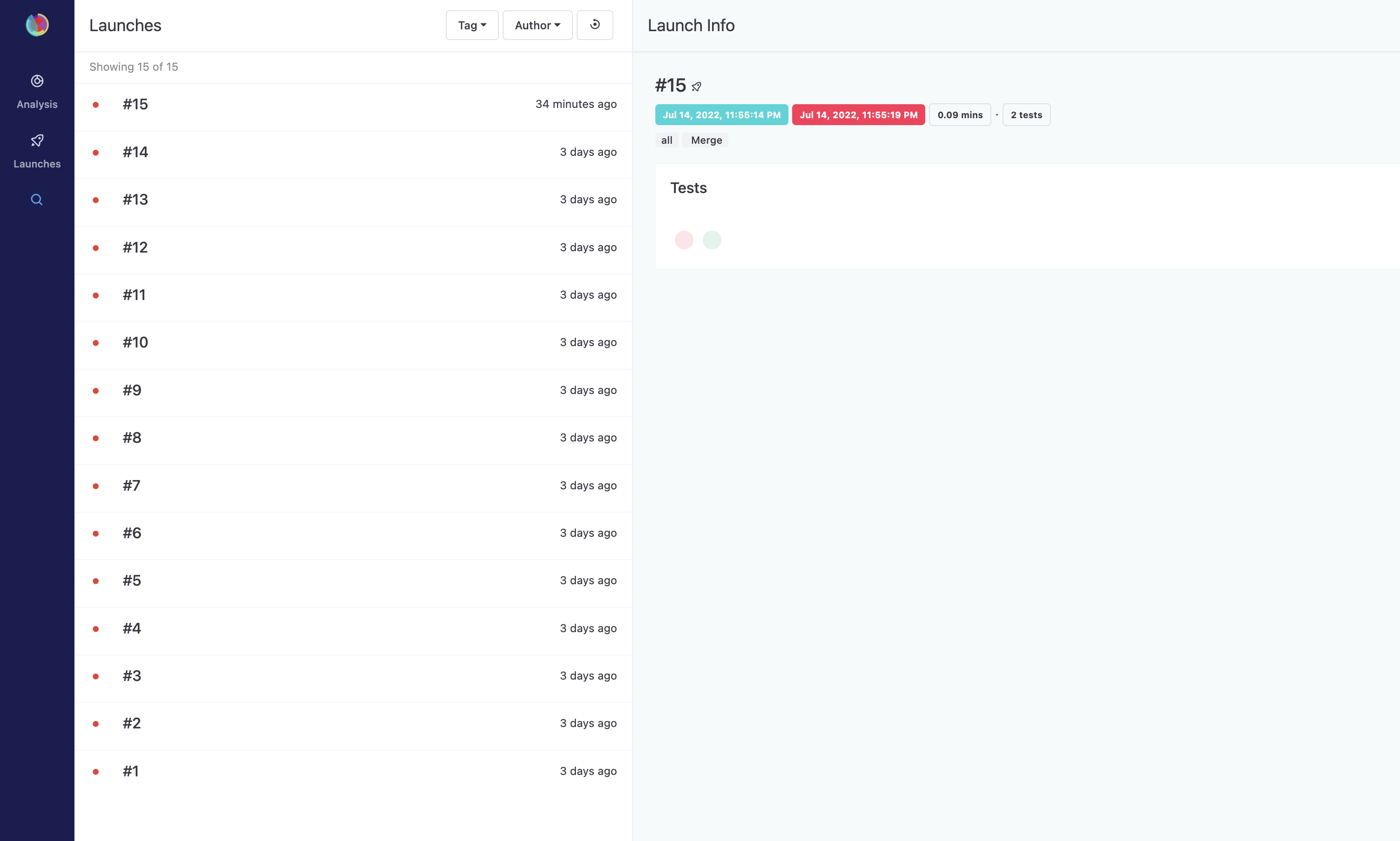Click the 'Launches' panel title
The width and height of the screenshot is (1400, 841).
pyautogui.click(x=125, y=26)
